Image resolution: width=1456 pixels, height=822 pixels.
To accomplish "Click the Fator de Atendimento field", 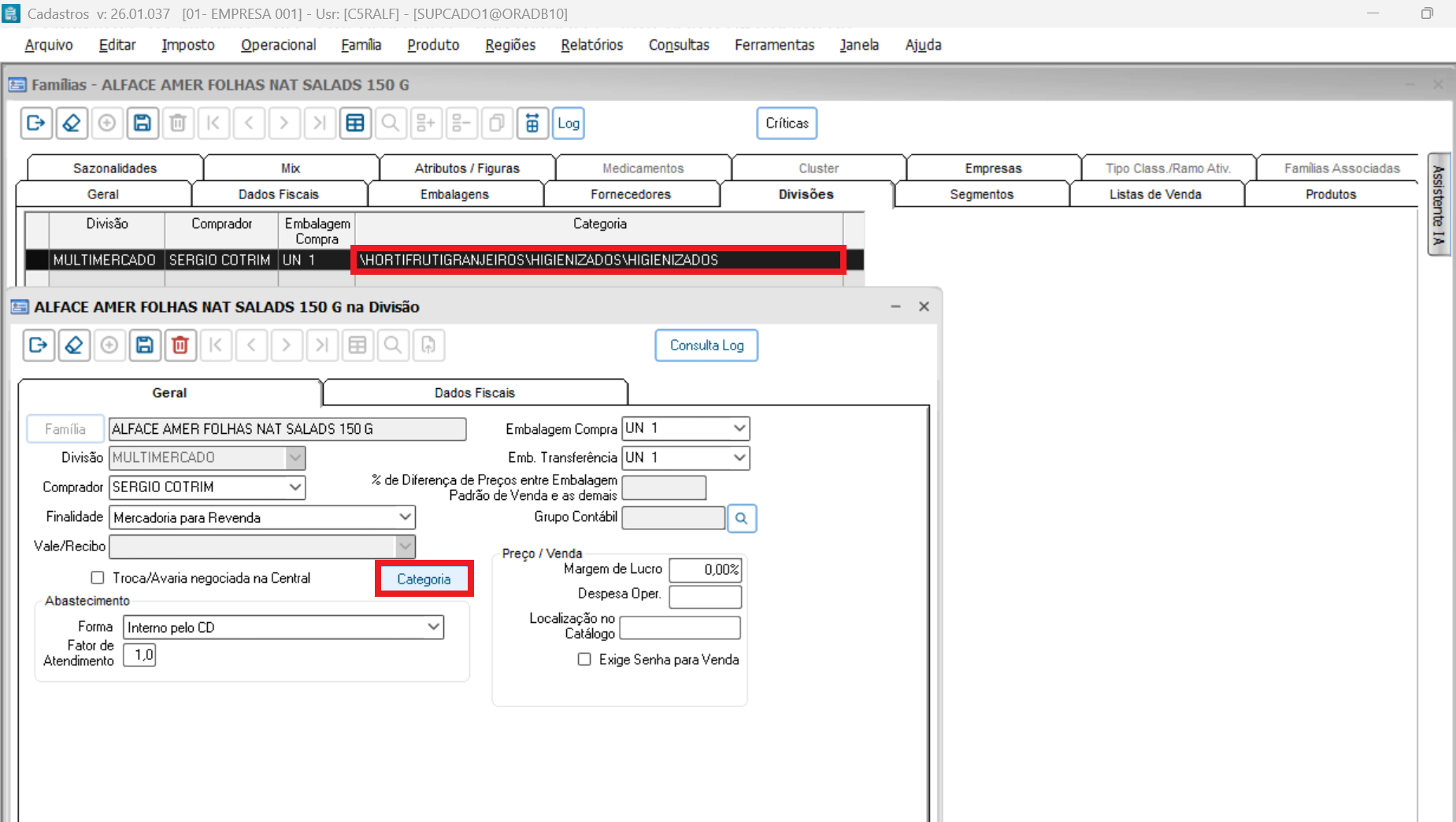I will pyautogui.click(x=139, y=654).
